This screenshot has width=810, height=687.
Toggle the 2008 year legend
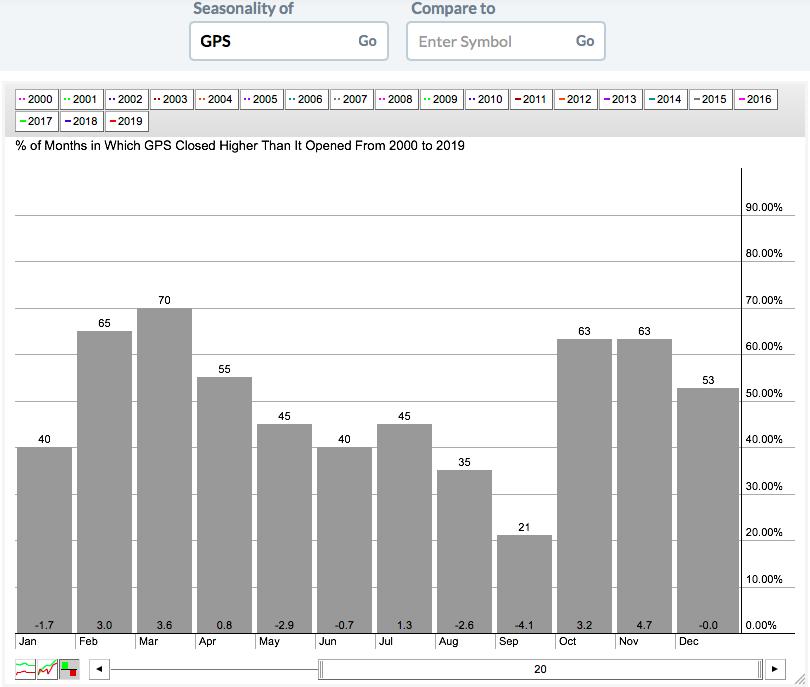click(396, 99)
